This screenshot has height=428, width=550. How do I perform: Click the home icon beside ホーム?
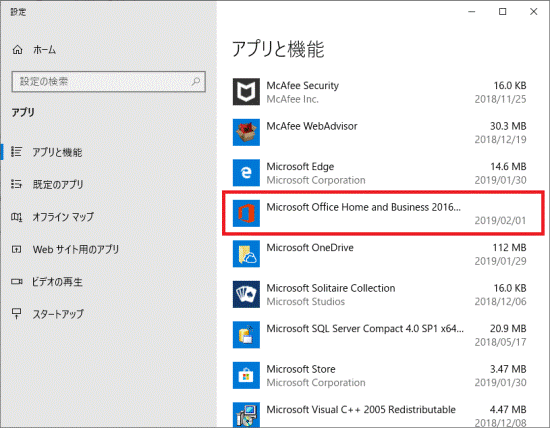tap(17, 50)
